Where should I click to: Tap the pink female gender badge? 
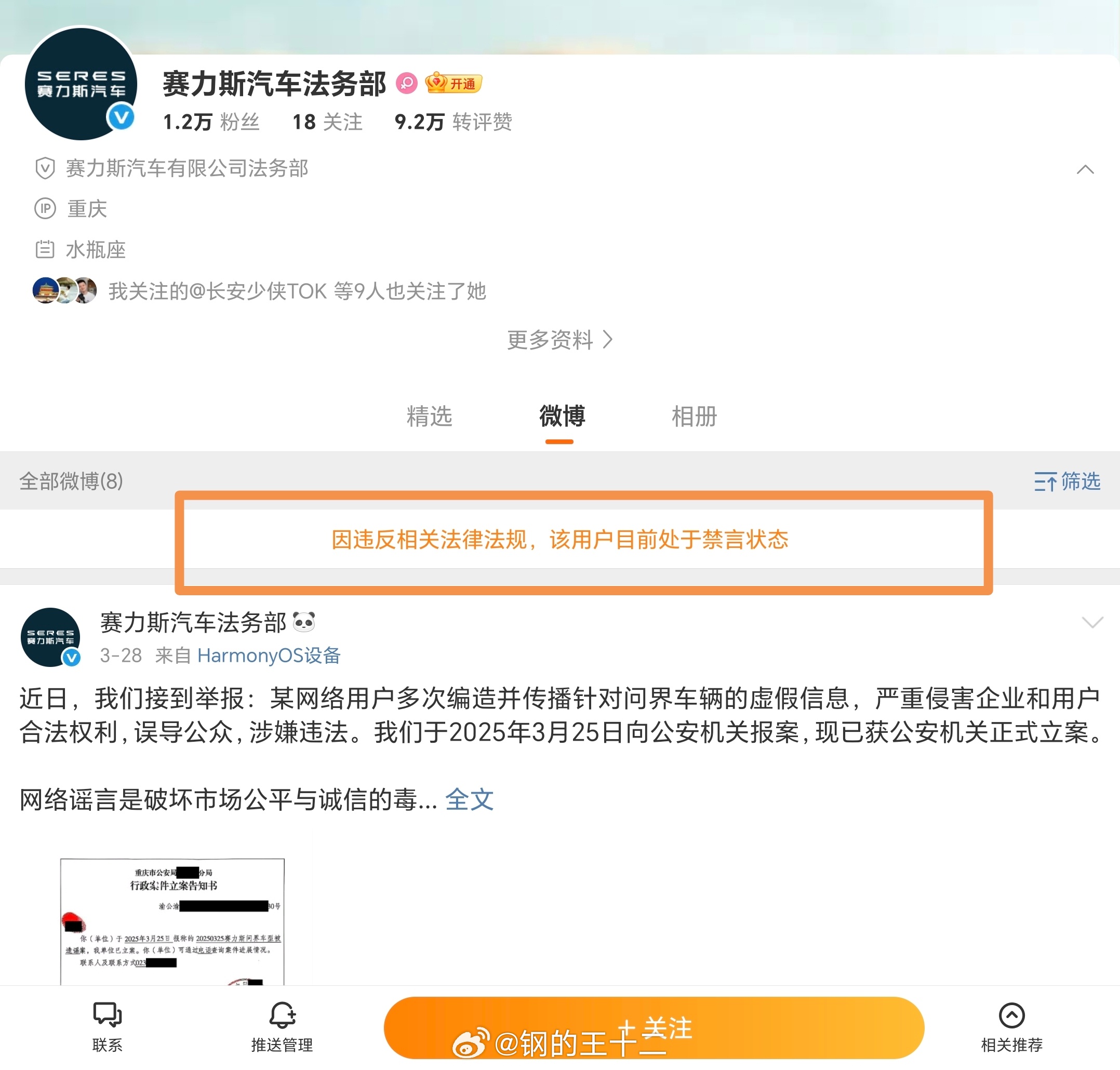click(x=407, y=83)
